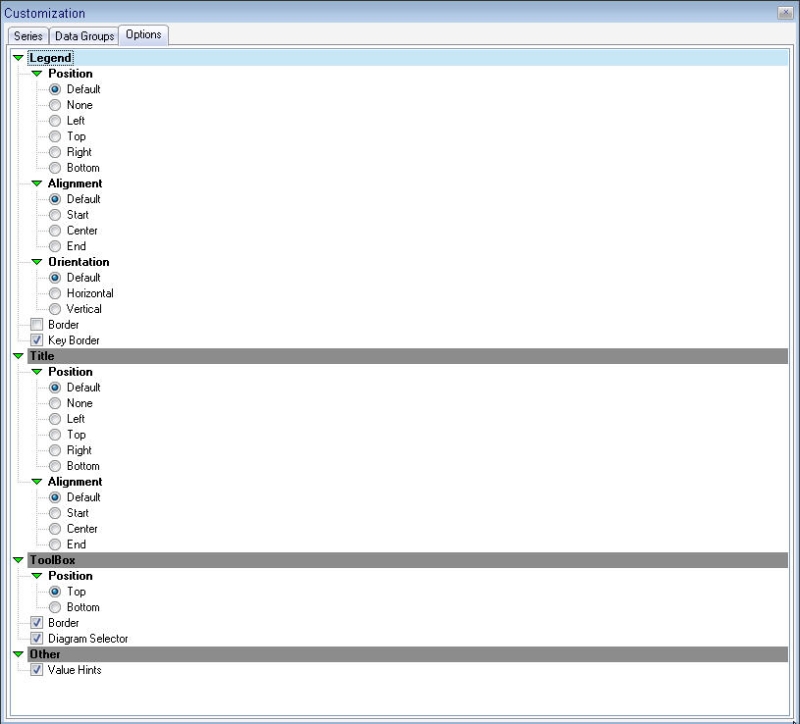Switch to the Series tab

[28, 36]
